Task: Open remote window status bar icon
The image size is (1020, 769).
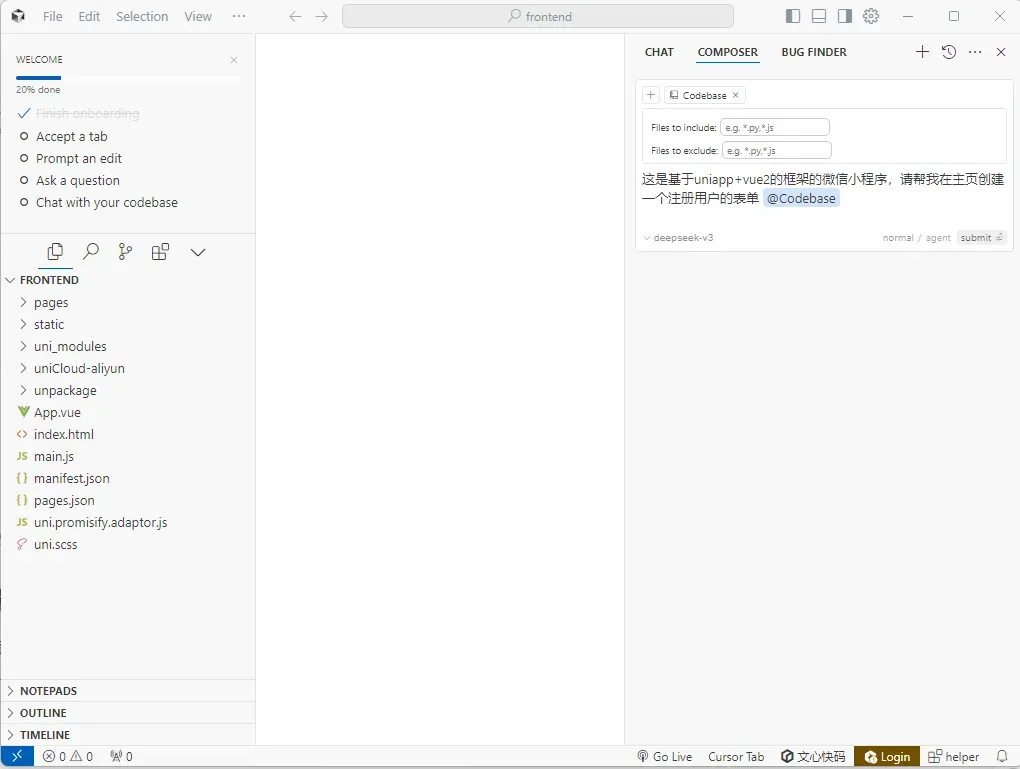Action: (18, 757)
